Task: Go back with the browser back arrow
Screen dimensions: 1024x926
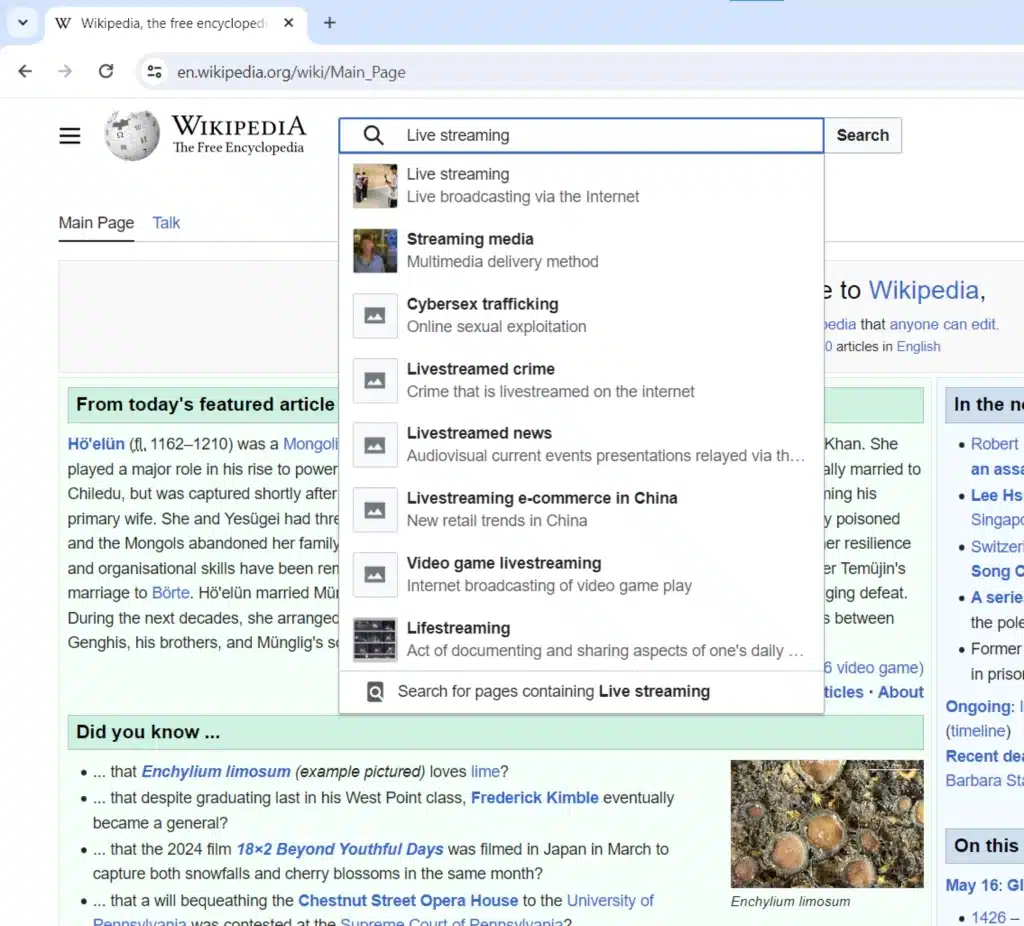Action: point(25,71)
